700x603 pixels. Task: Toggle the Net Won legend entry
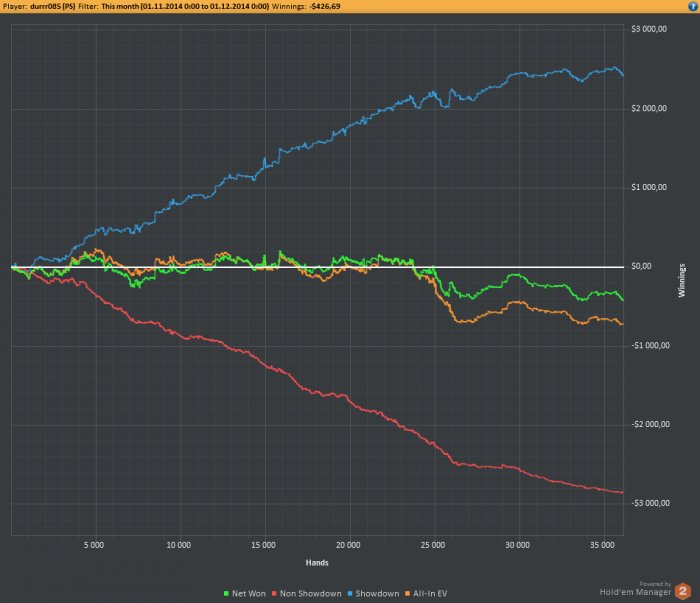245,594
